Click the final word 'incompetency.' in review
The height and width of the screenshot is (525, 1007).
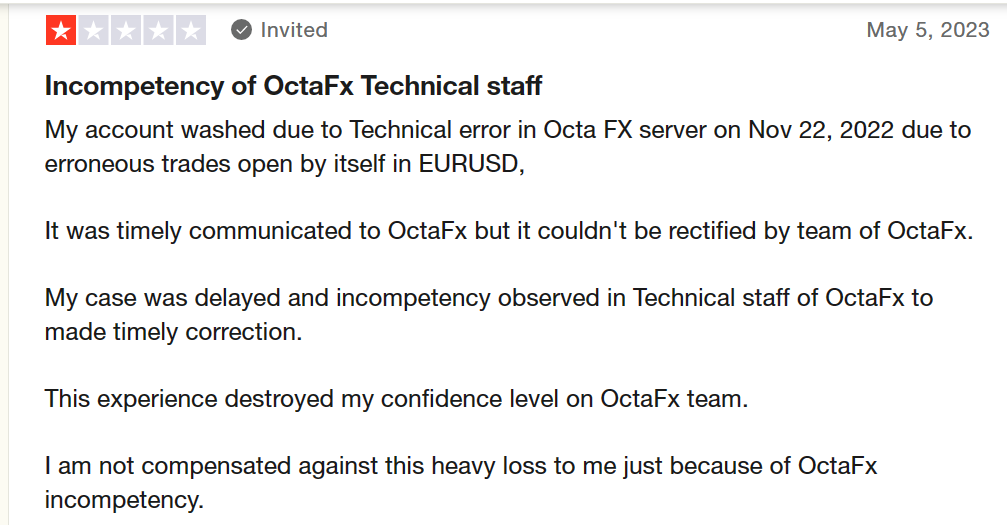point(124,499)
